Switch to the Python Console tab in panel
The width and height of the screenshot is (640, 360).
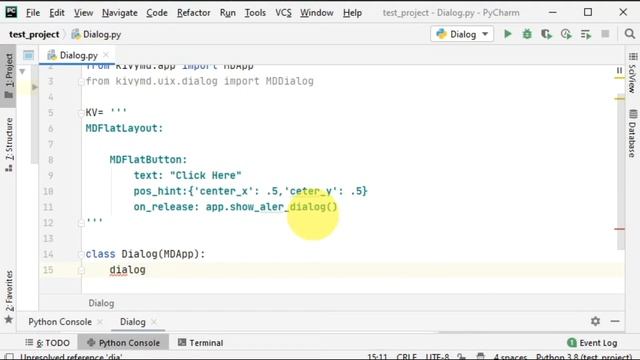(60, 322)
